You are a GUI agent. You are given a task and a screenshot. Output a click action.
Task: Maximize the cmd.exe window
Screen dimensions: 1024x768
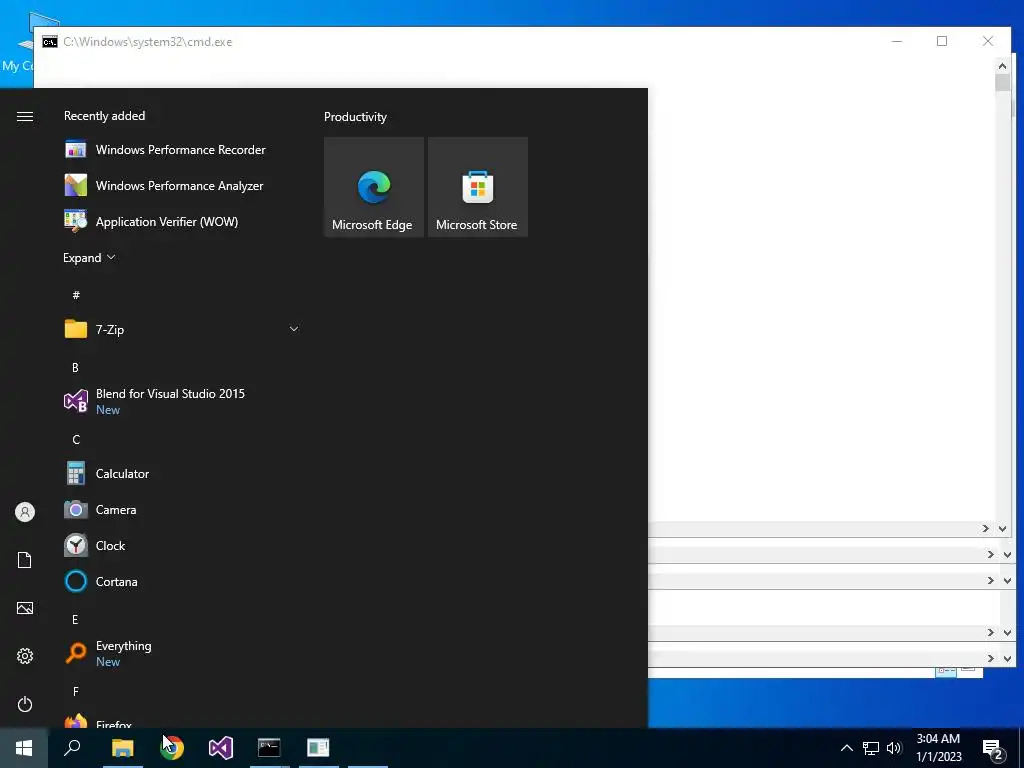tap(942, 41)
